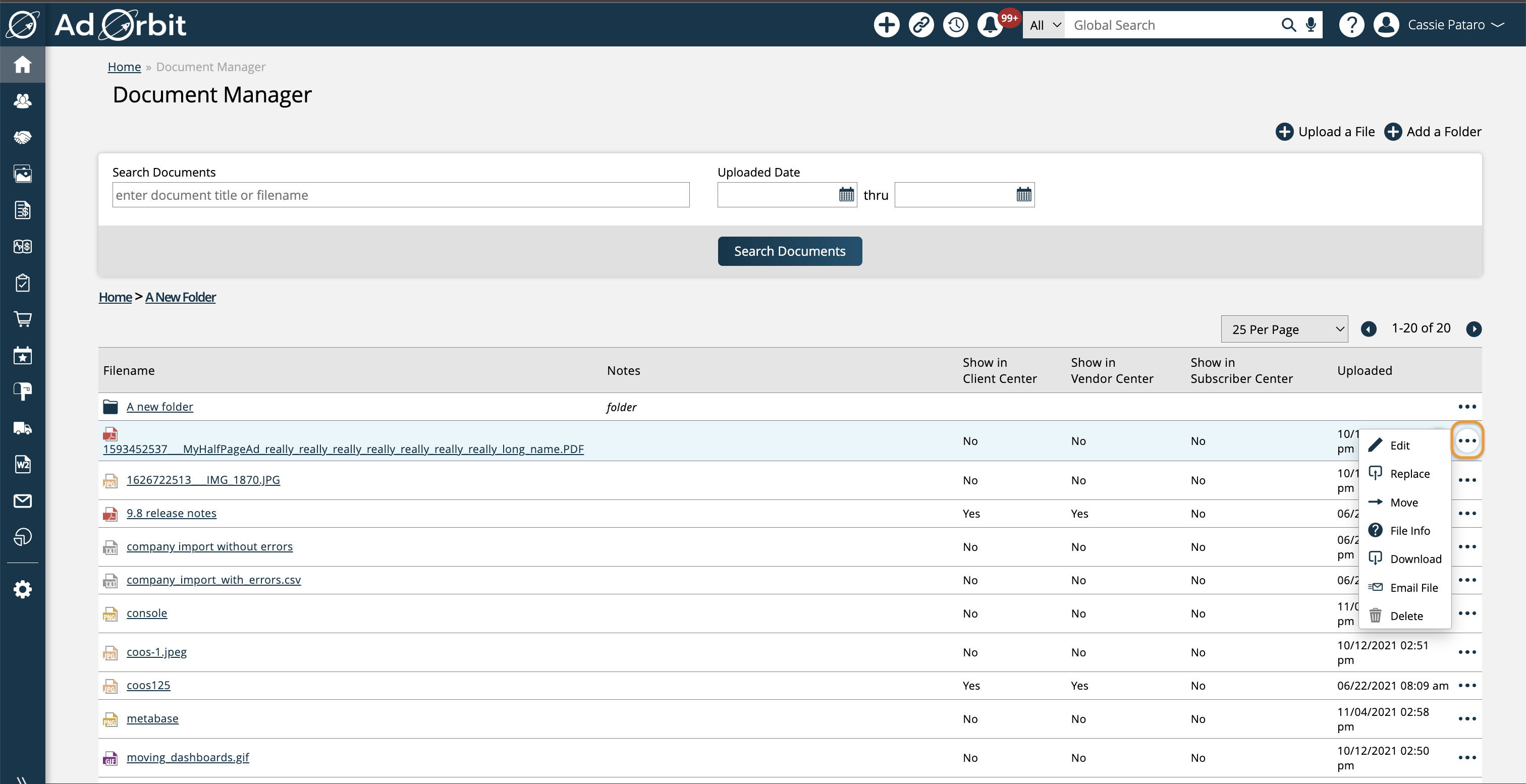Click the Home icon in sidebar
Image resolution: width=1526 pixels, height=784 pixels.
pos(23,64)
